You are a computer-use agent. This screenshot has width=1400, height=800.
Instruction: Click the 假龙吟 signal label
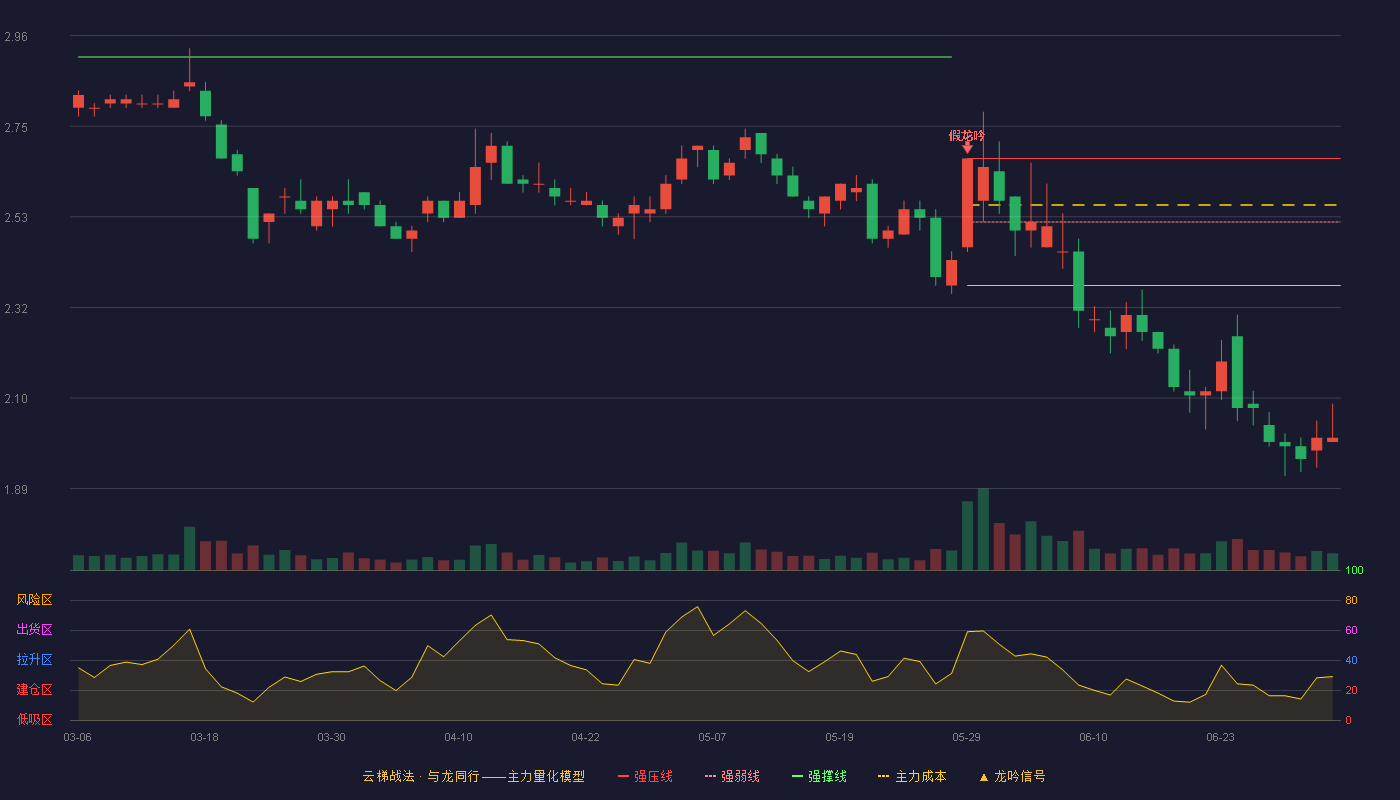[967, 135]
